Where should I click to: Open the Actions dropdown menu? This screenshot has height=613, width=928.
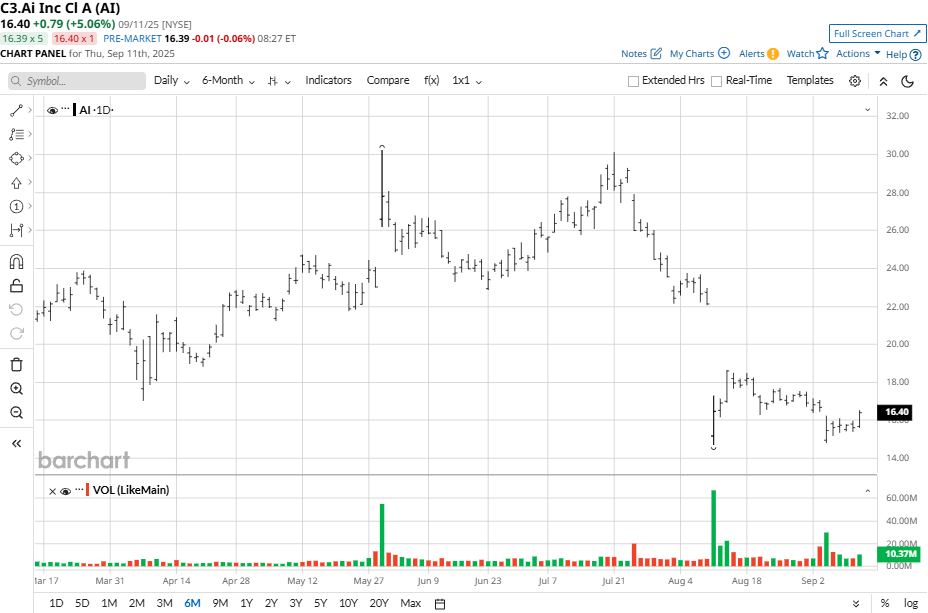858,53
